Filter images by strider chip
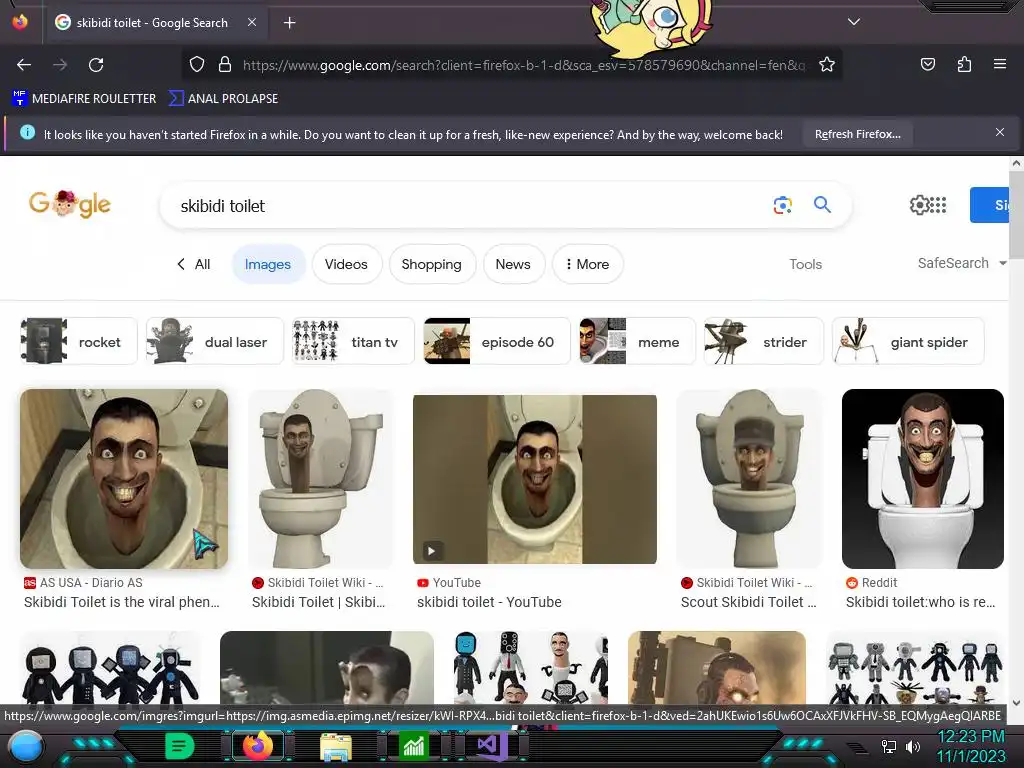Screen dimensions: 1024x768 (763, 342)
